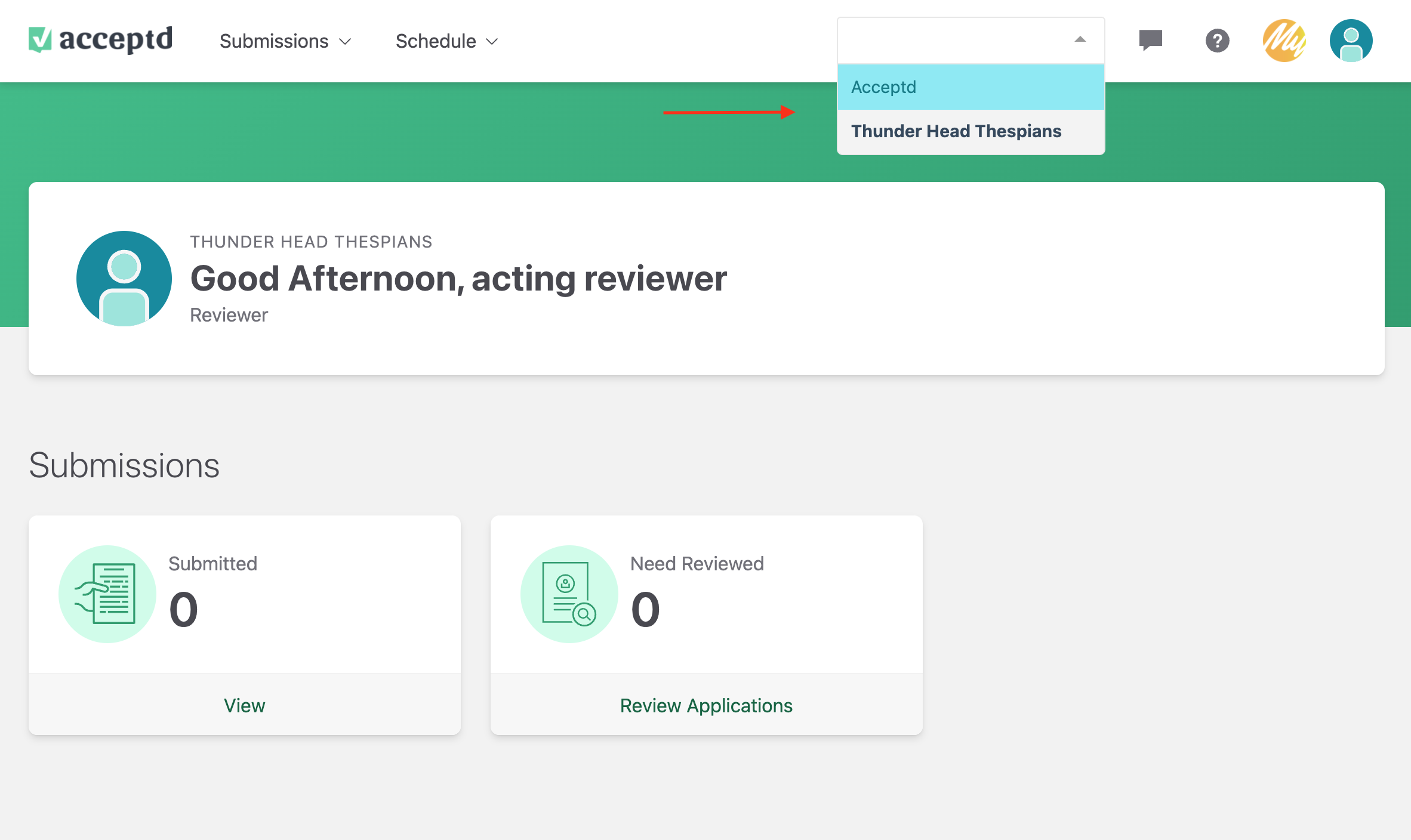
Task: Click Review Applications link
Action: point(706,705)
